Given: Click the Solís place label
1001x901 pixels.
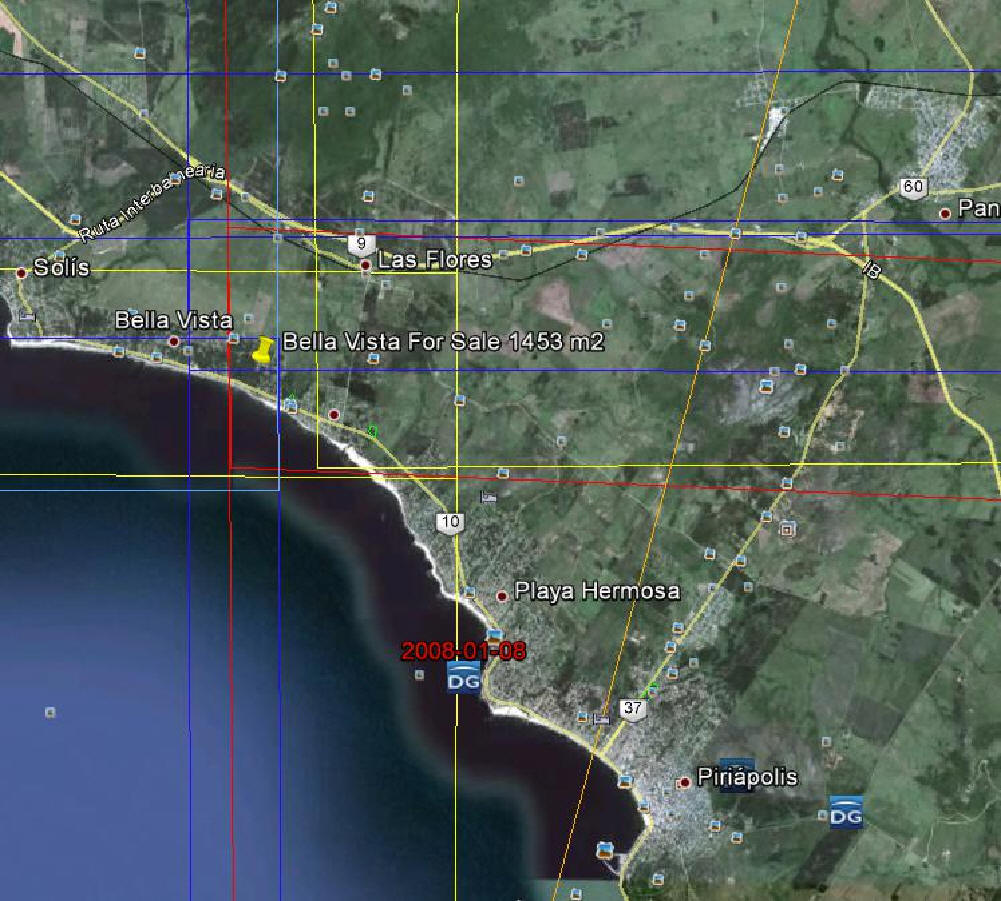Looking at the screenshot, I should pyautogui.click(x=61, y=267).
